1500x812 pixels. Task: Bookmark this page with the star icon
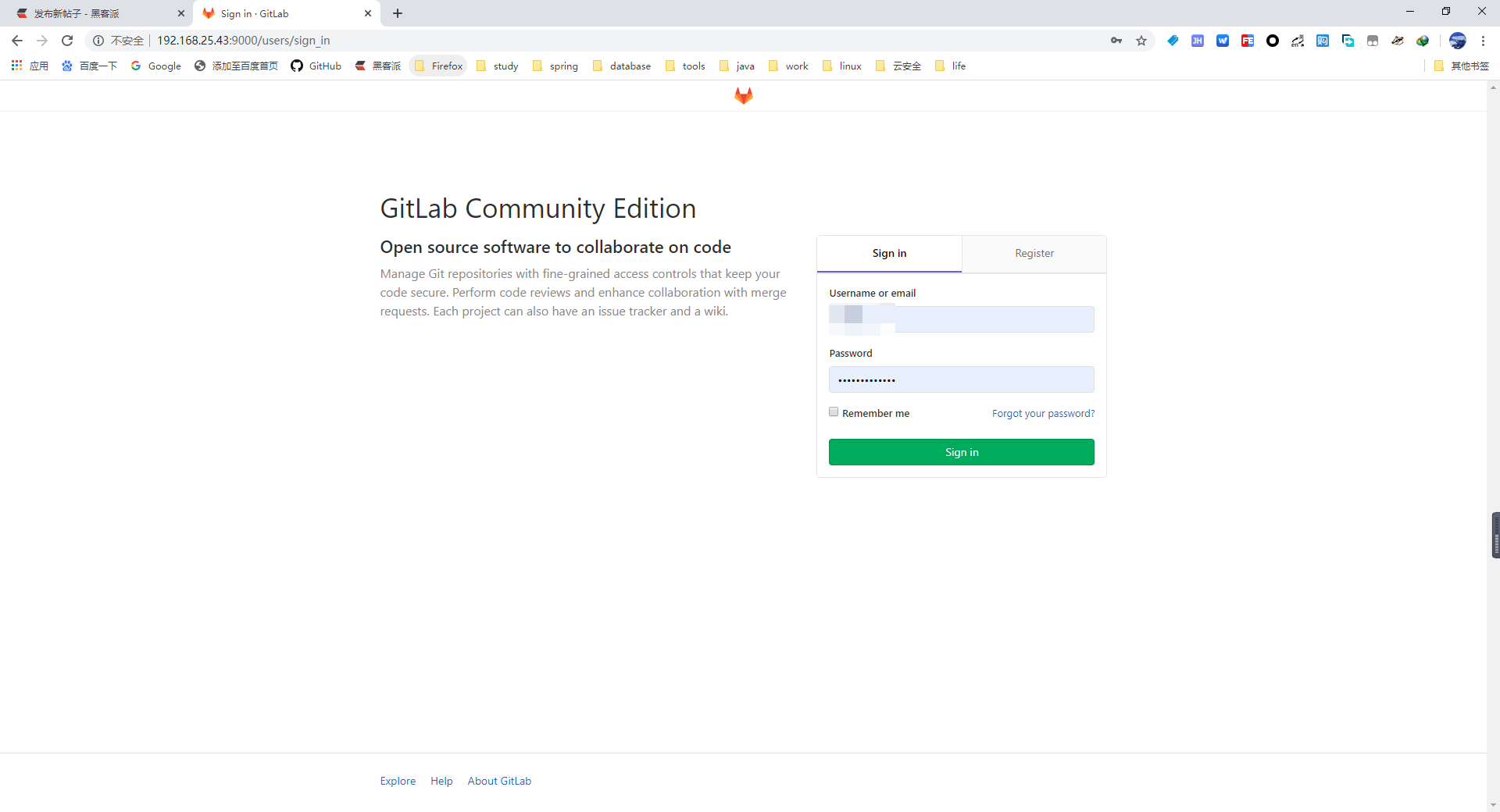click(x=1141, y=41)
